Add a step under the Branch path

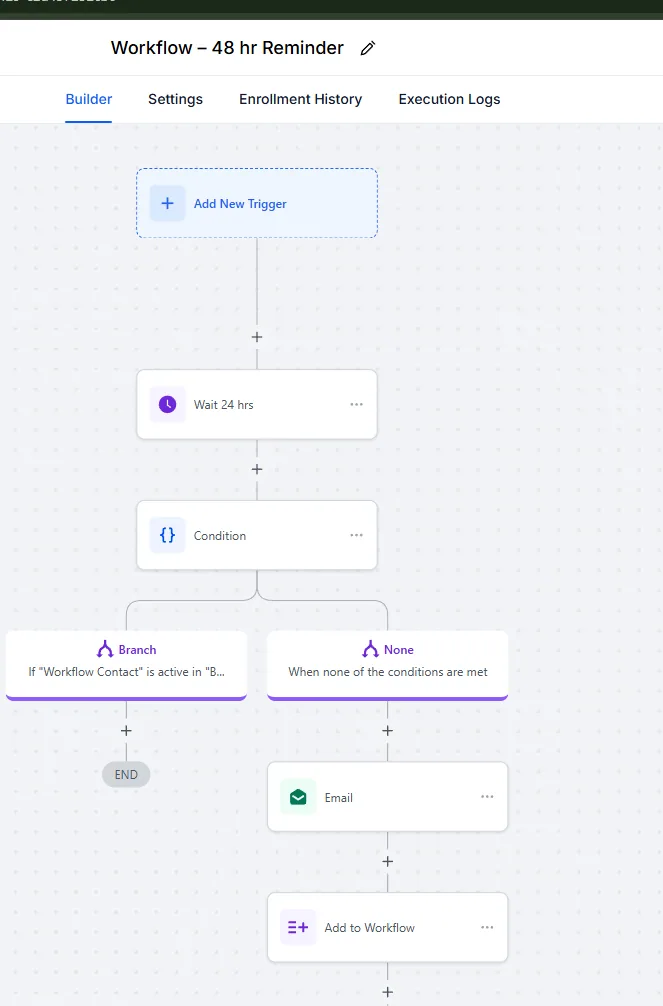point(126,731)
